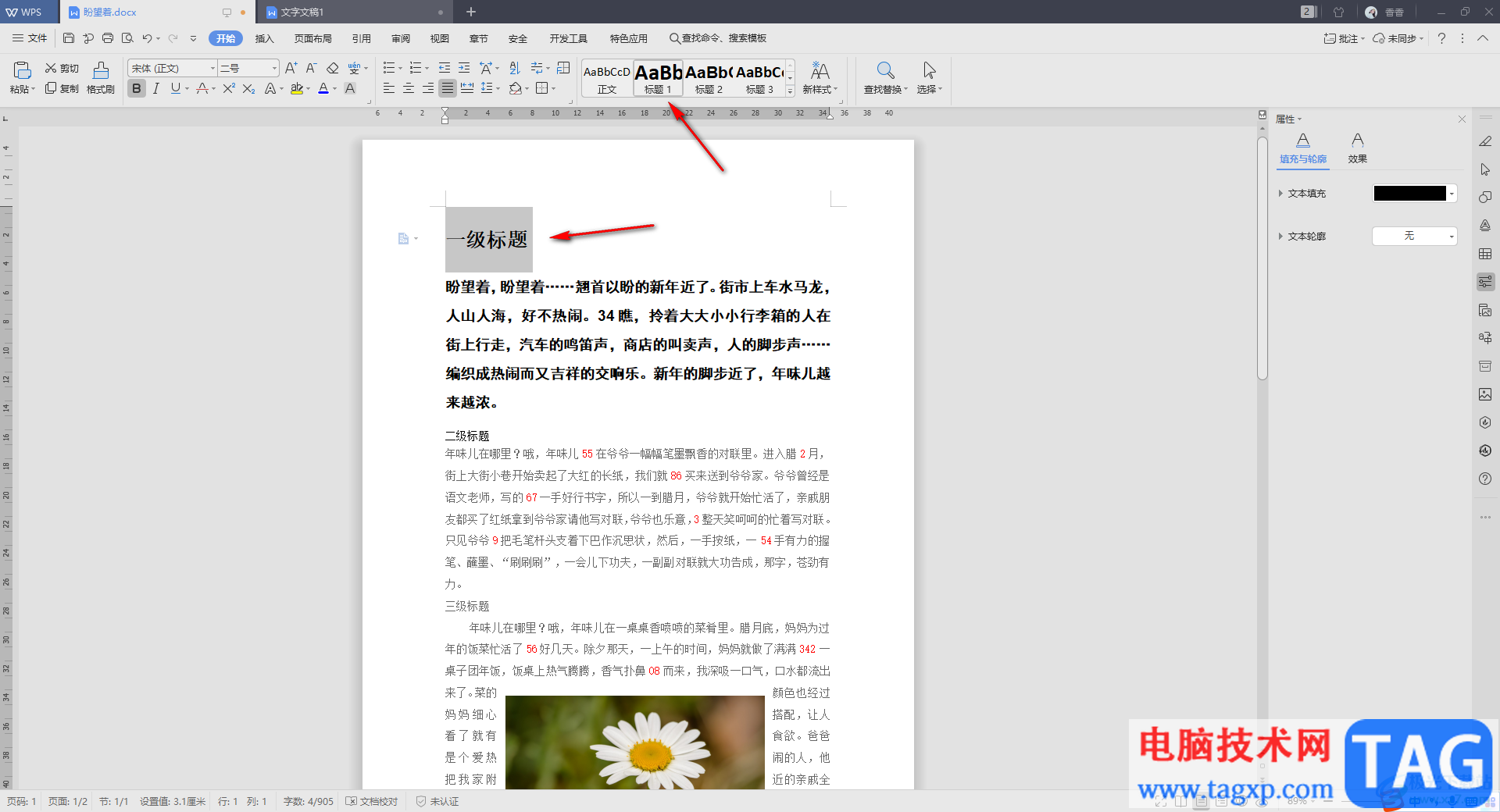Switch to the 效果 (Effects) panel tab

[1358, 148]
